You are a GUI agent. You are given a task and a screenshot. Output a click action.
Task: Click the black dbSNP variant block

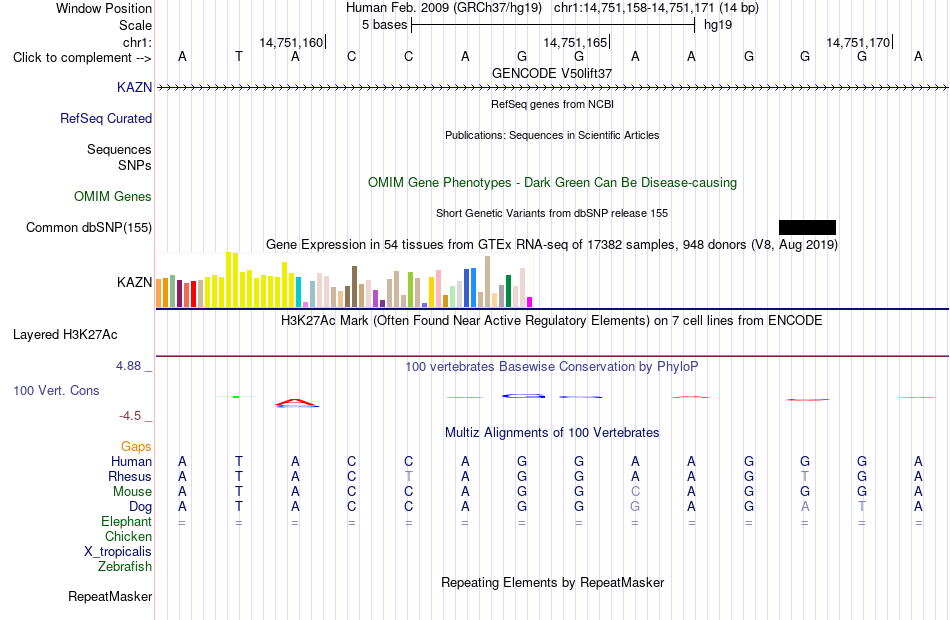click(808, 227)
